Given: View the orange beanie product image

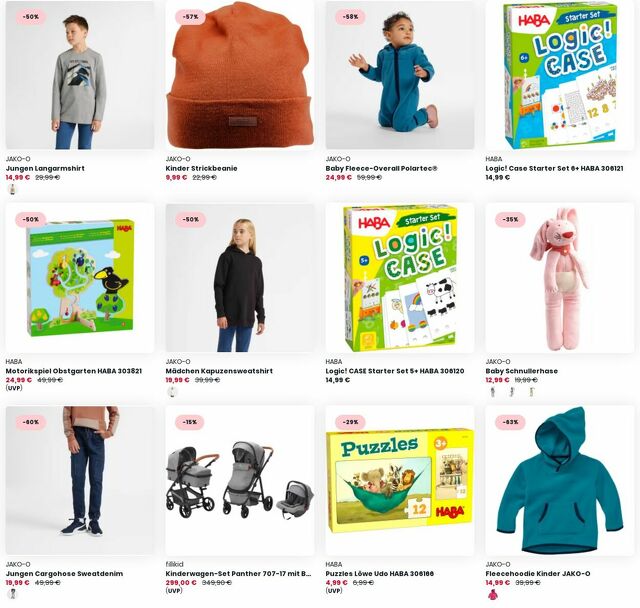Looking at the screenshot, I should [x=240, y=75].
